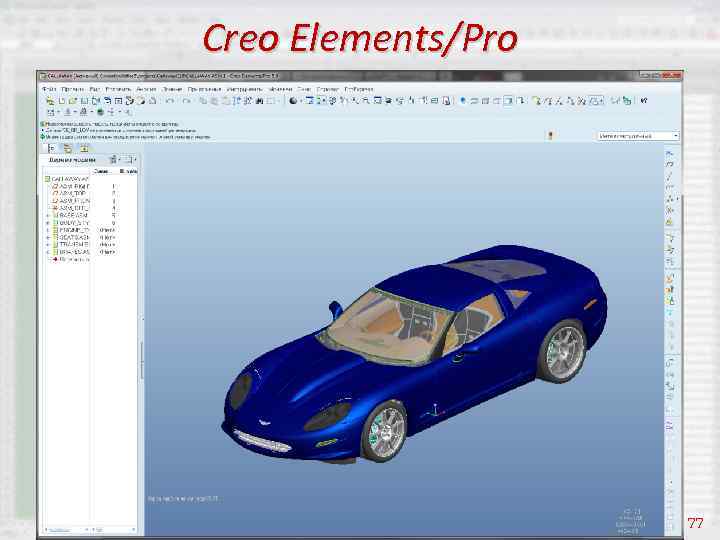Click the new file icon in toolbar

[x=62, y=101]
